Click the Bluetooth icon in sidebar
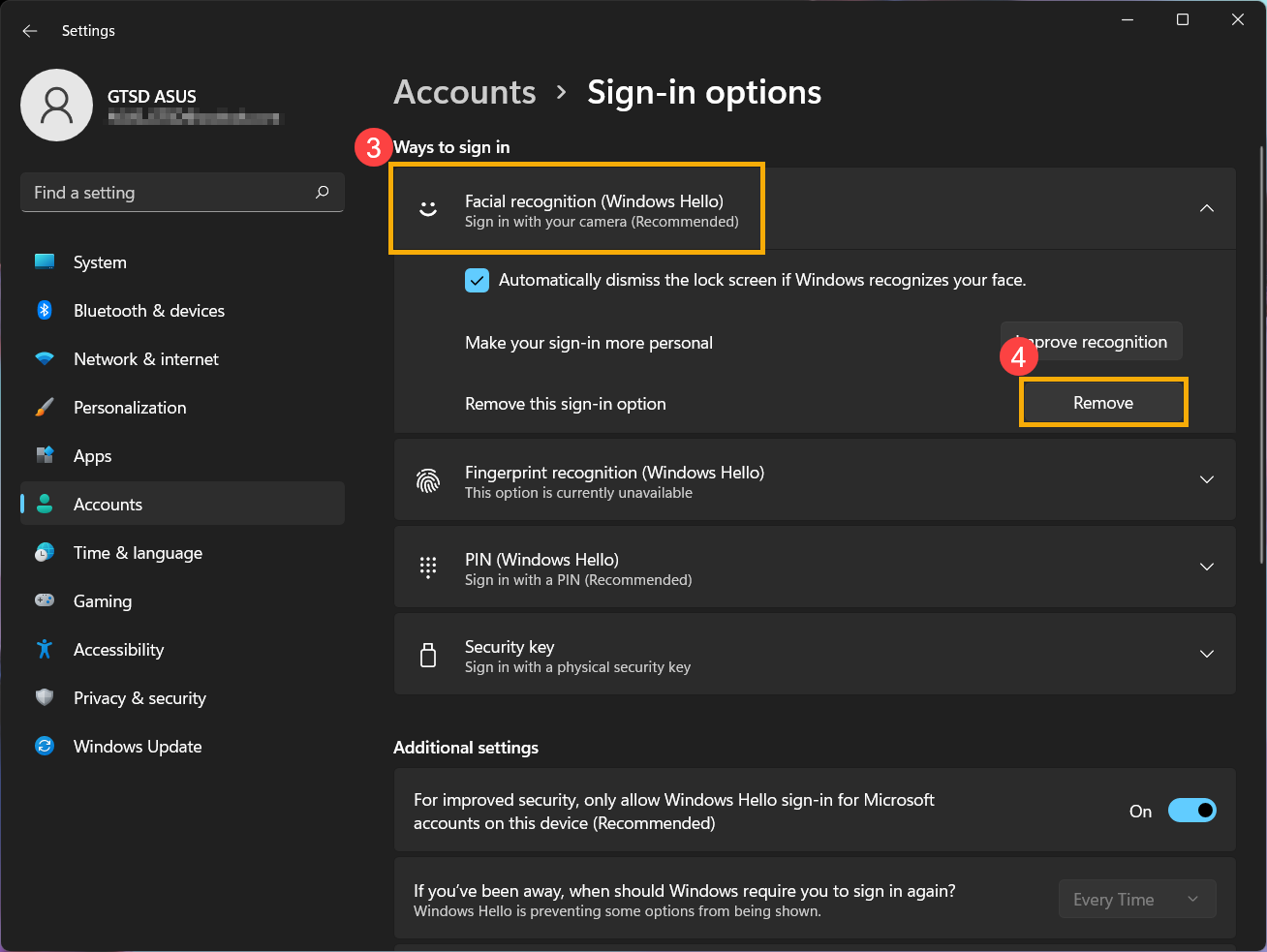 pos(45,310)
